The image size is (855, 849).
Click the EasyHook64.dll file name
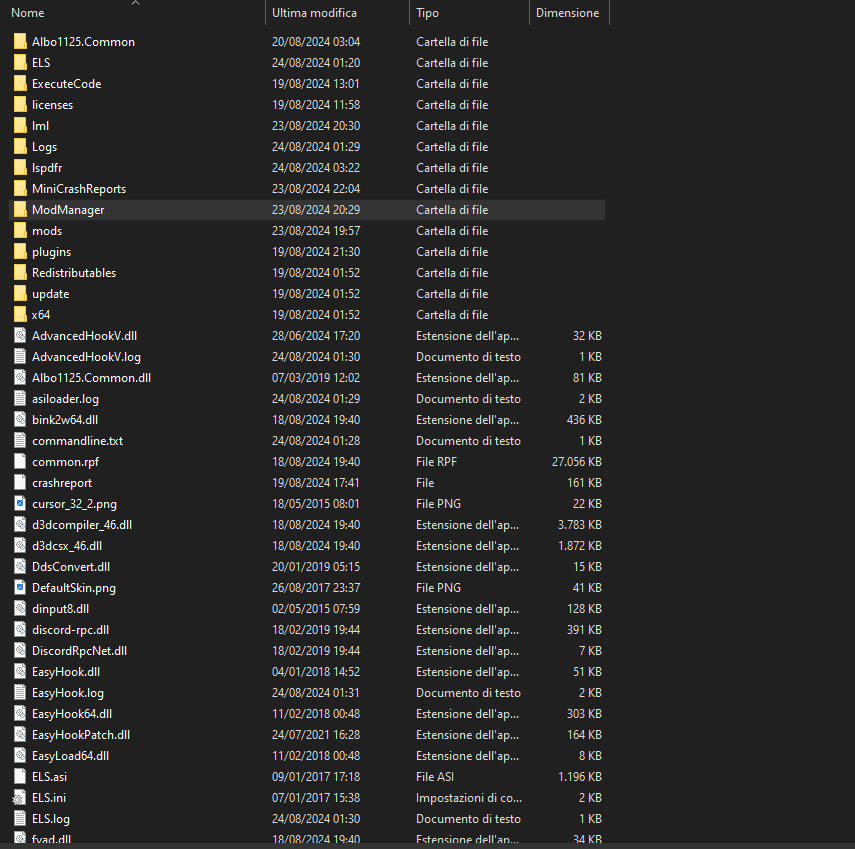(72, 714)
